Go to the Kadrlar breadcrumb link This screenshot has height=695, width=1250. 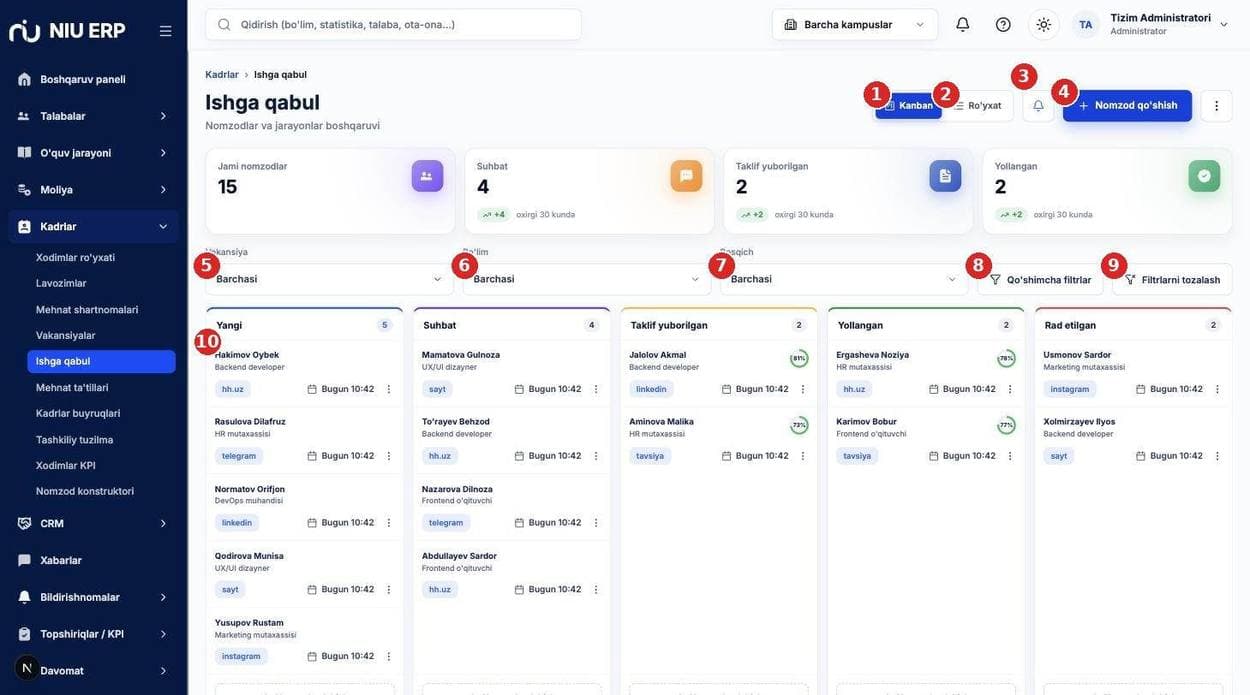[222, 74]
